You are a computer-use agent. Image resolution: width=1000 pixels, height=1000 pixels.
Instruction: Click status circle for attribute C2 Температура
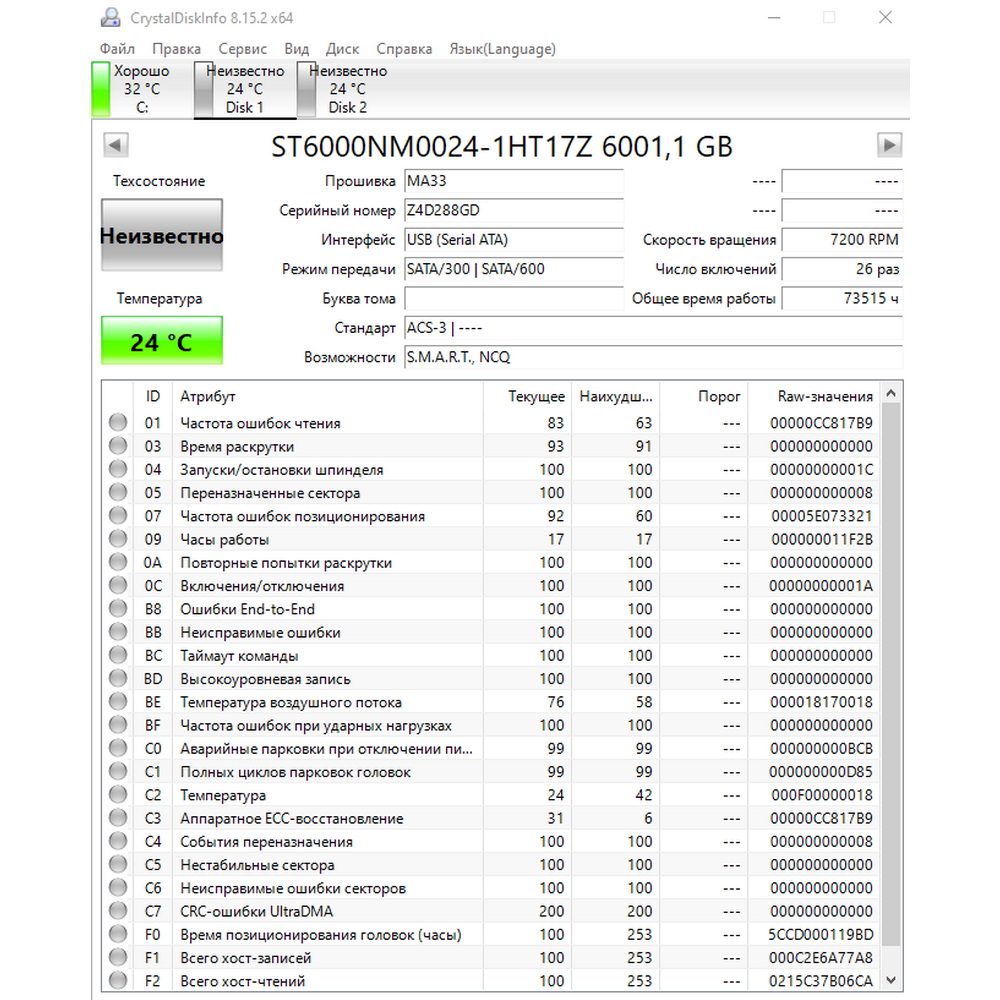118,794
